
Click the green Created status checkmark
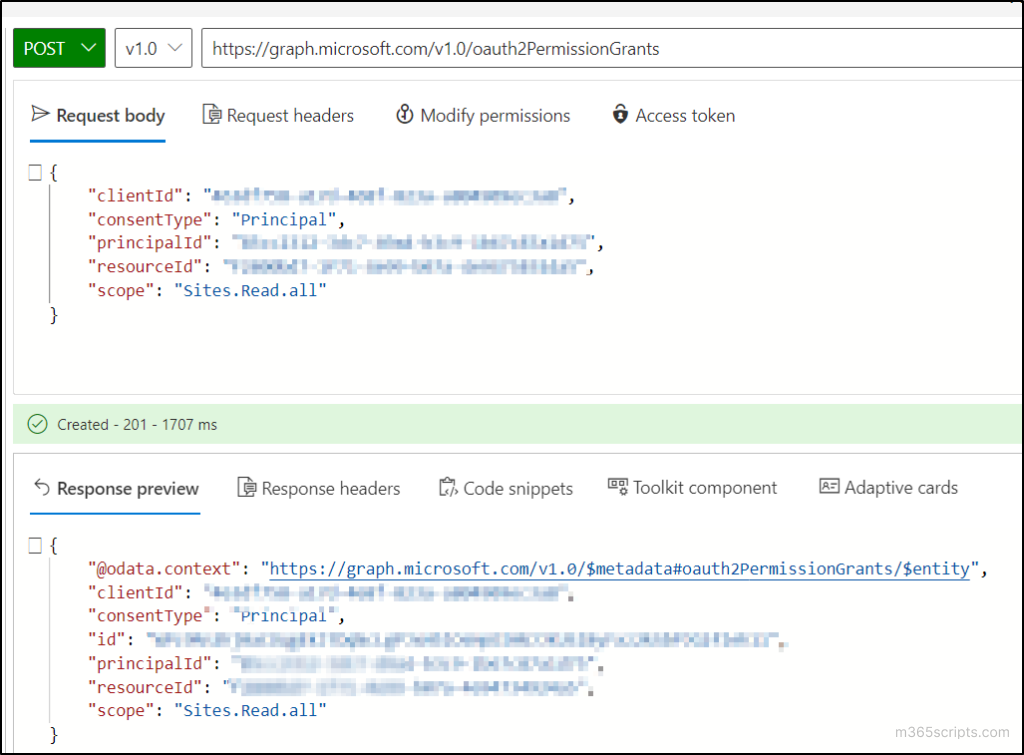38,424
